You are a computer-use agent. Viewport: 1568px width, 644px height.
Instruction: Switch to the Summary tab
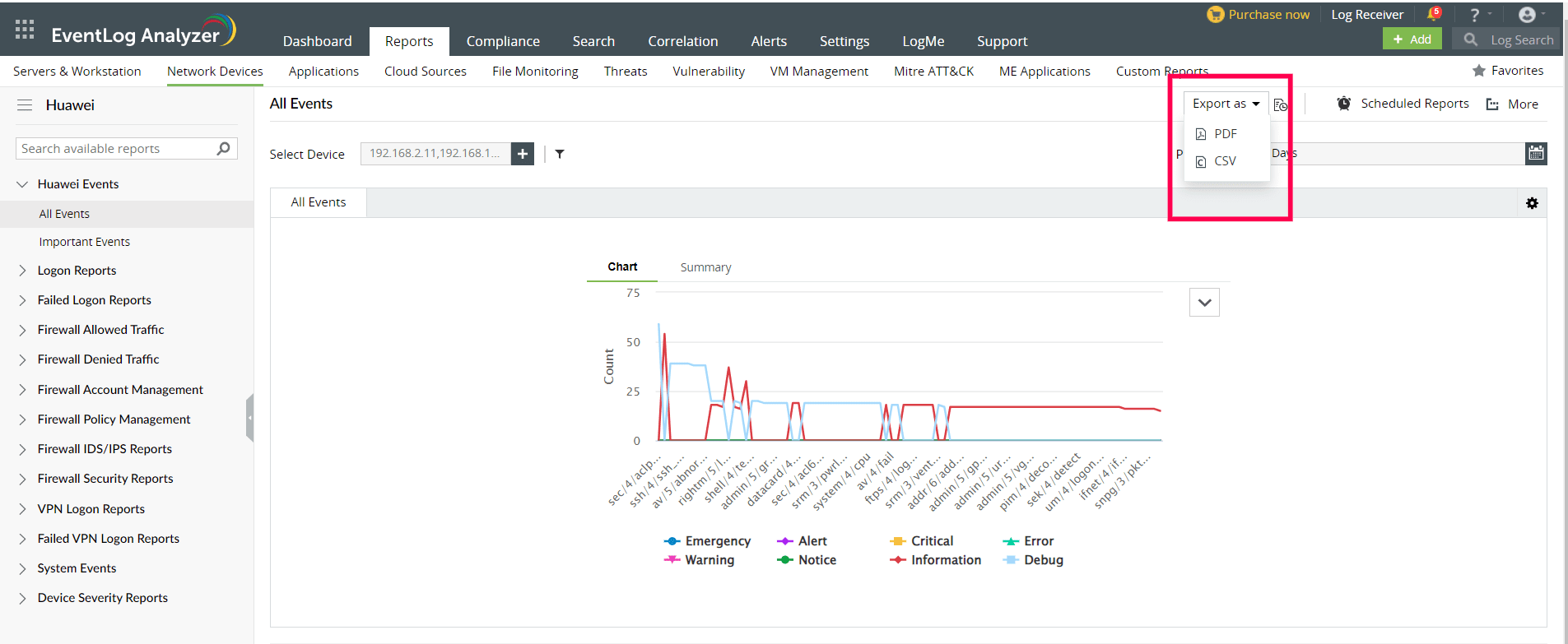coord(705,267)
